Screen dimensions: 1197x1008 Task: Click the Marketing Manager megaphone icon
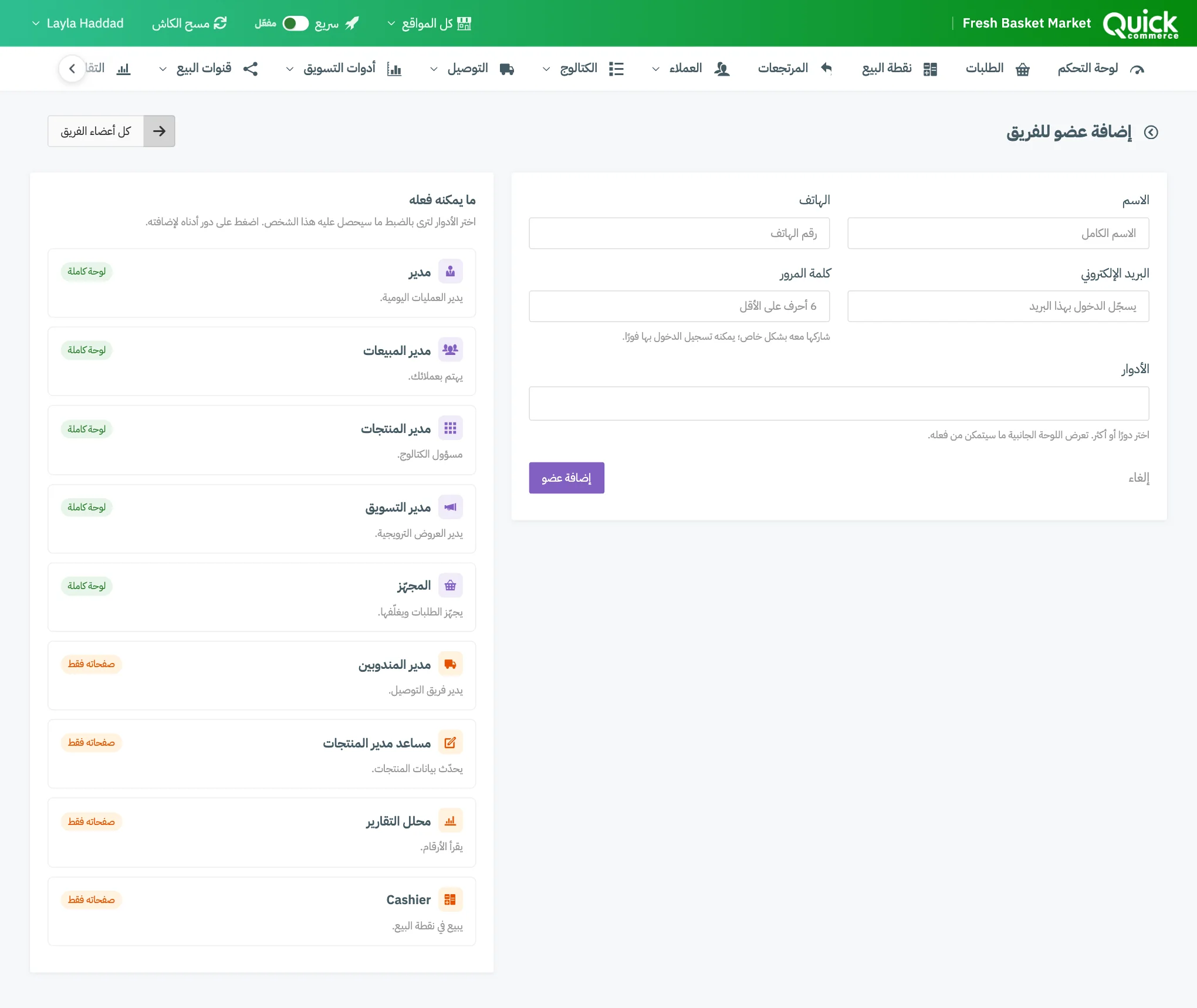coord(450,507)
